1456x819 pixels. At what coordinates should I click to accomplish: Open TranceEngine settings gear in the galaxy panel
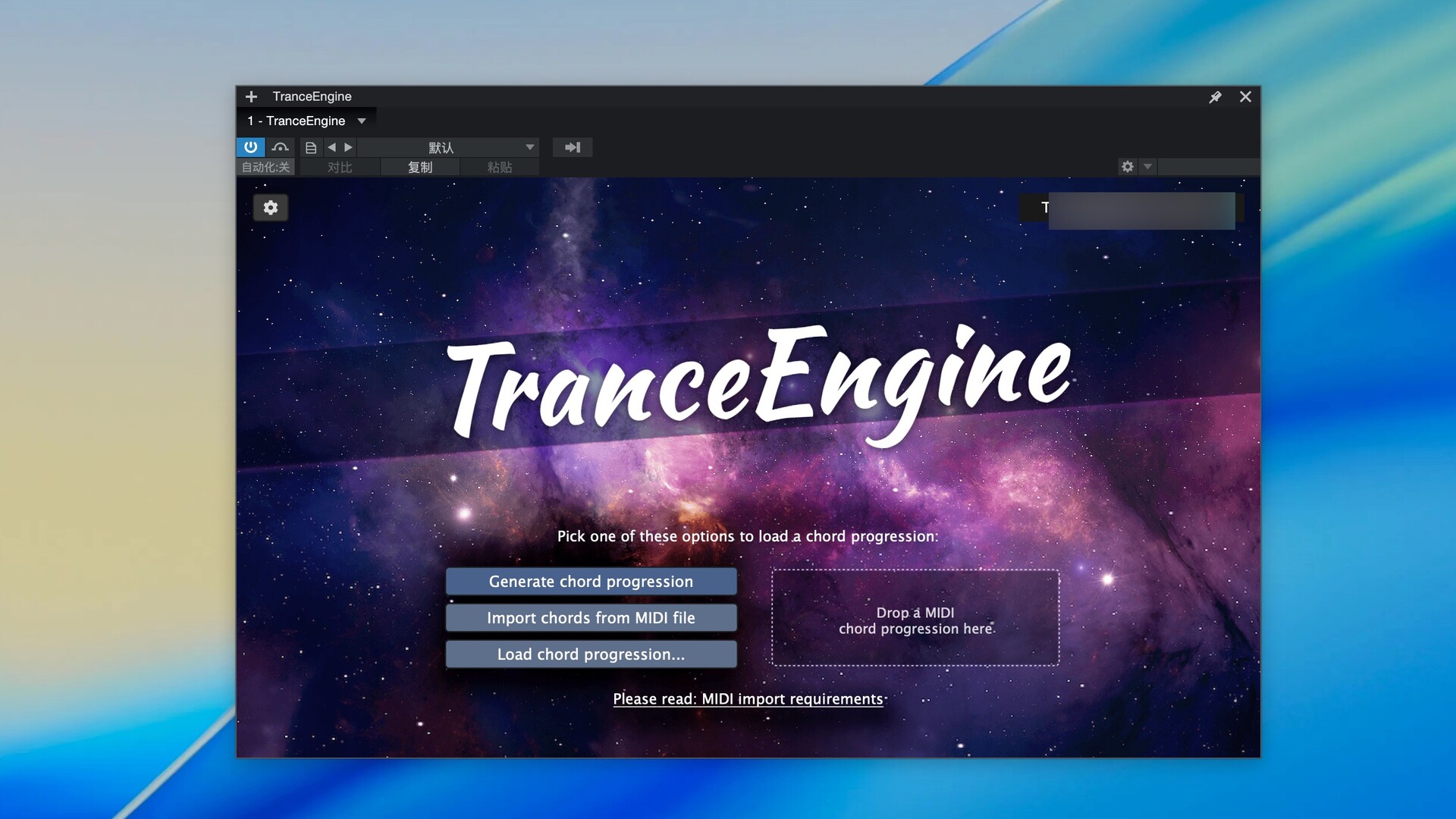click(271, 207)
